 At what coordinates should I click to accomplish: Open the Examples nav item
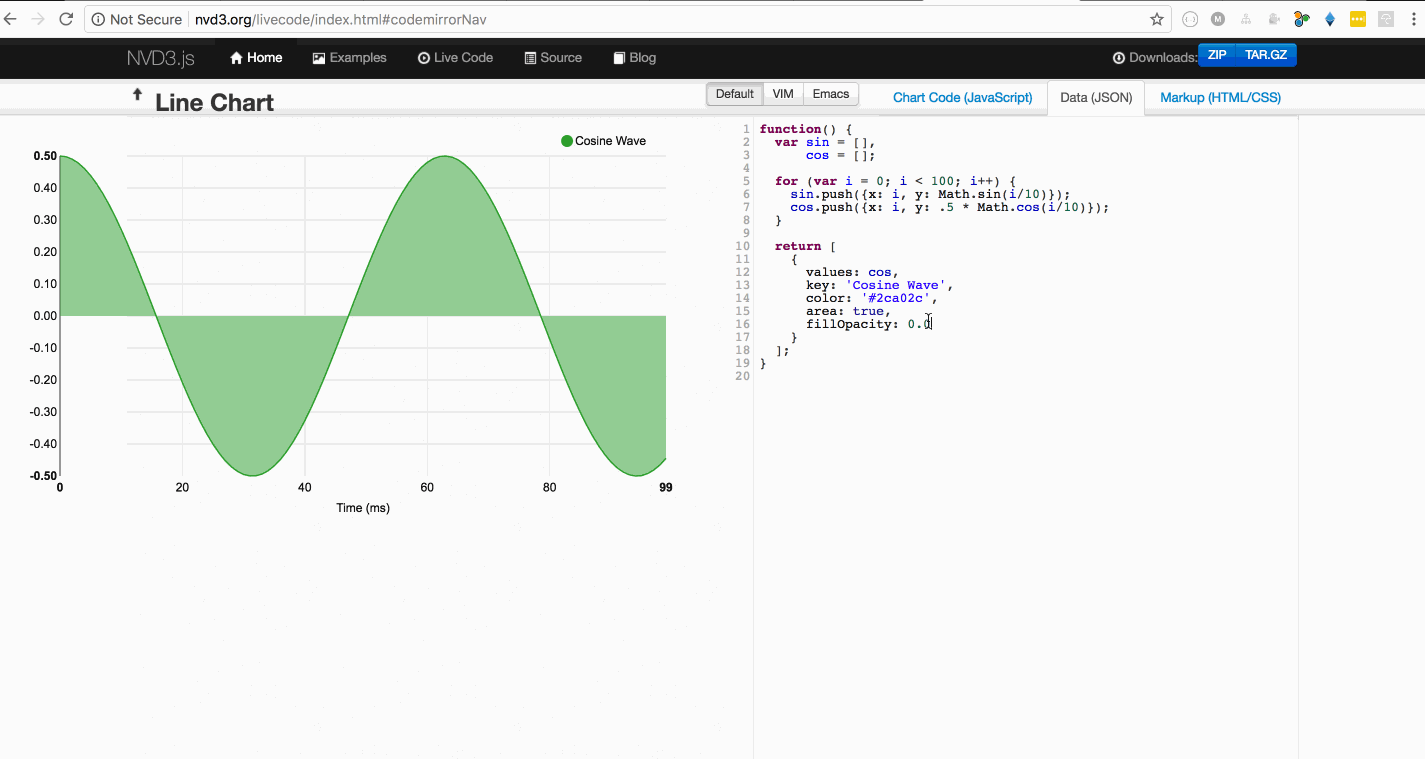[349, 58]
